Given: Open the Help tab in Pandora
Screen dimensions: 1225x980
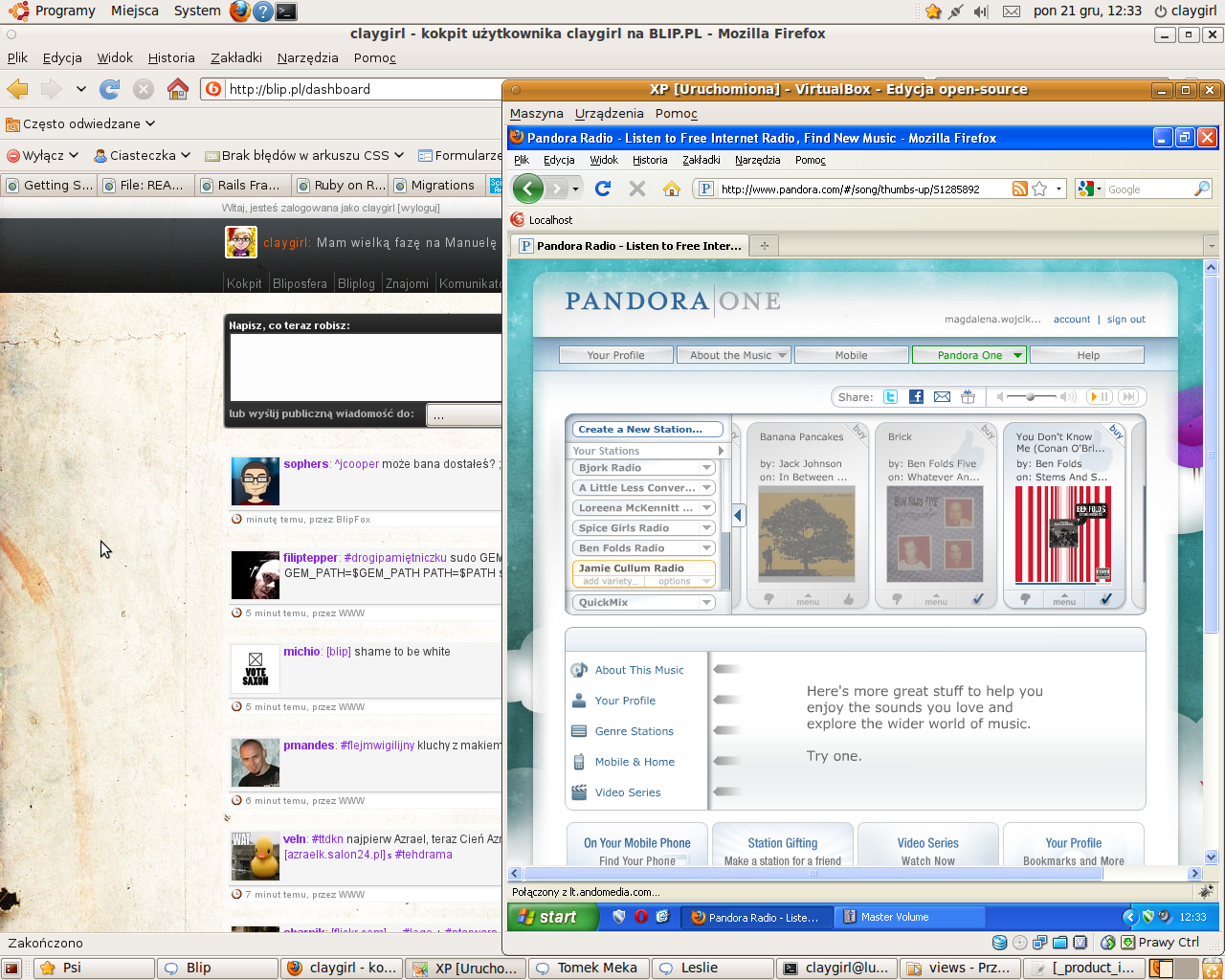Looking at the screenshot, I should click(1088, 355).
